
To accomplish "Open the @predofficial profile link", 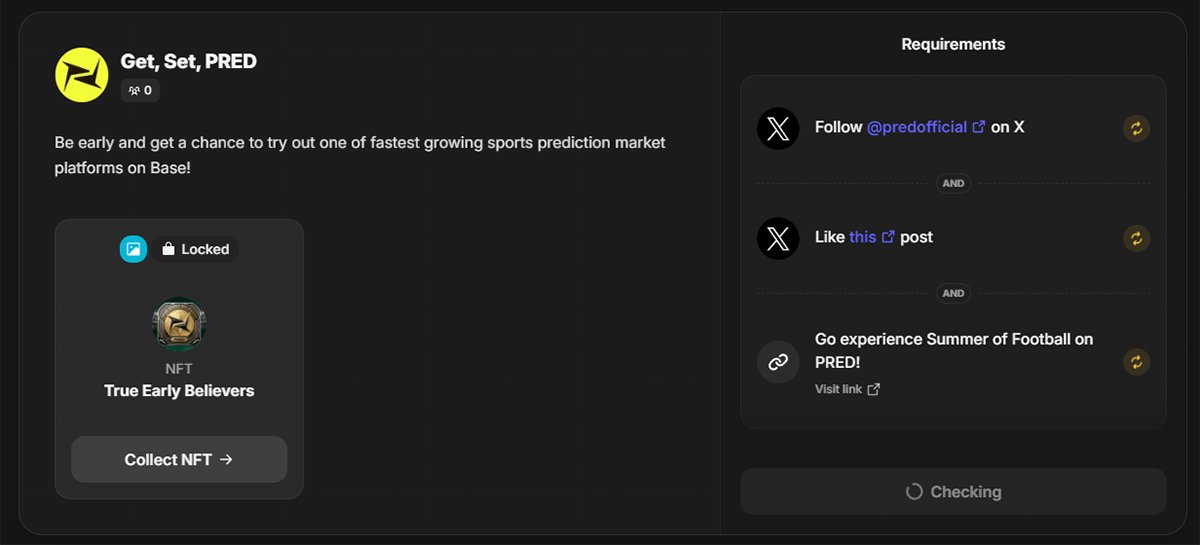I will click(x=917, y=127).
